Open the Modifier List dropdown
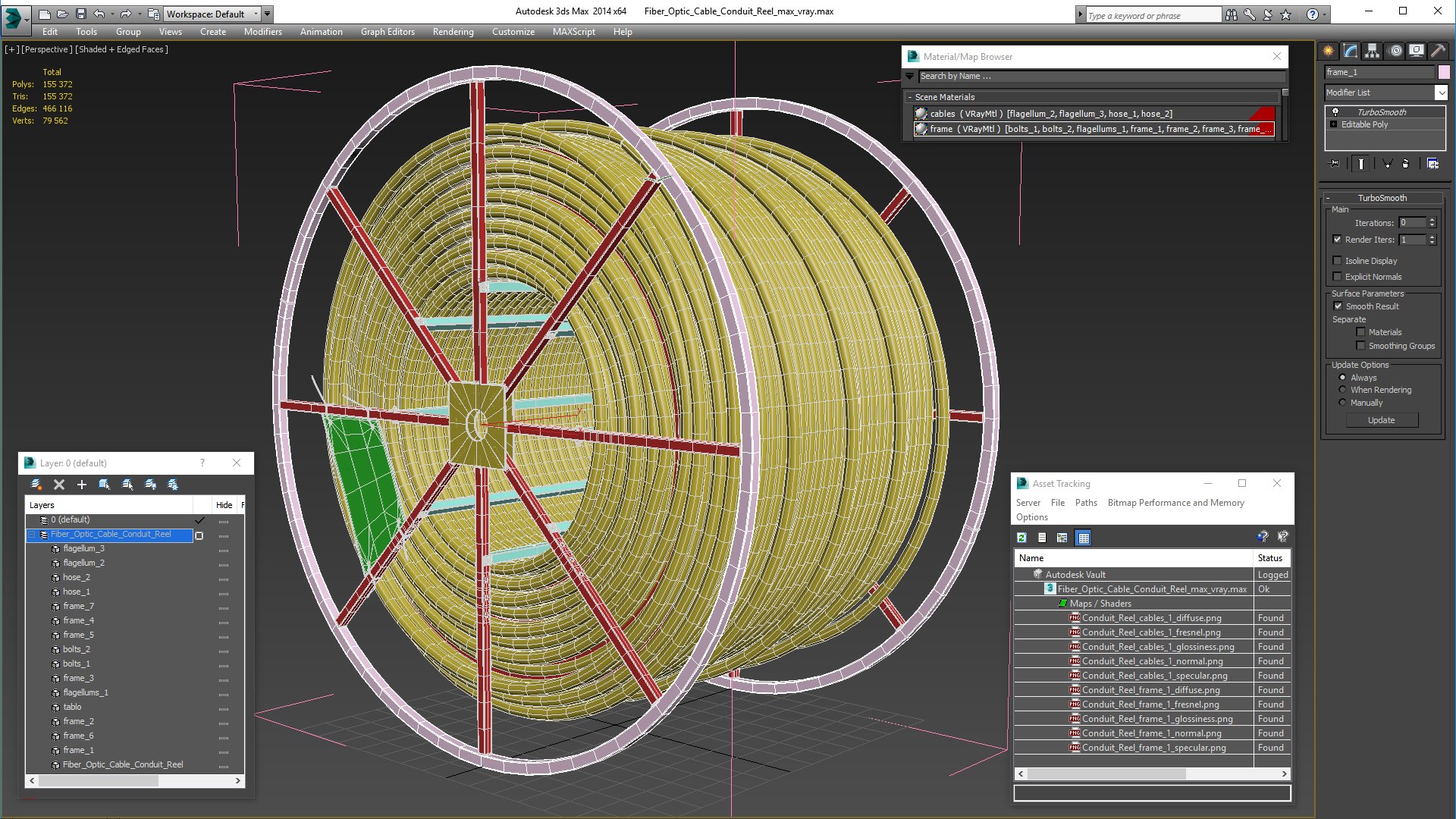 coord(1441,93)
